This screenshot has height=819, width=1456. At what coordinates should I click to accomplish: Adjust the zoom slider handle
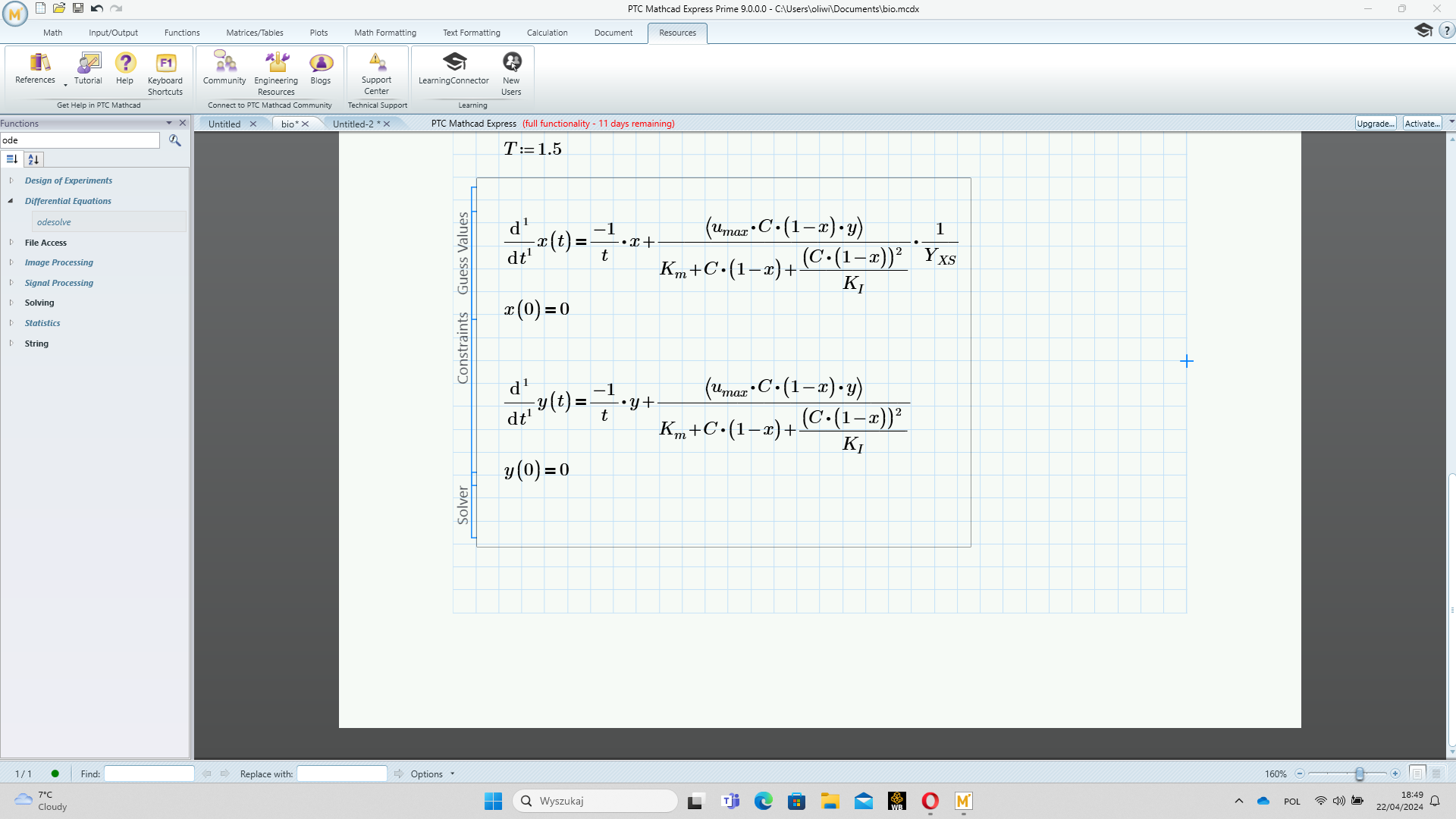click(1360, 773)
